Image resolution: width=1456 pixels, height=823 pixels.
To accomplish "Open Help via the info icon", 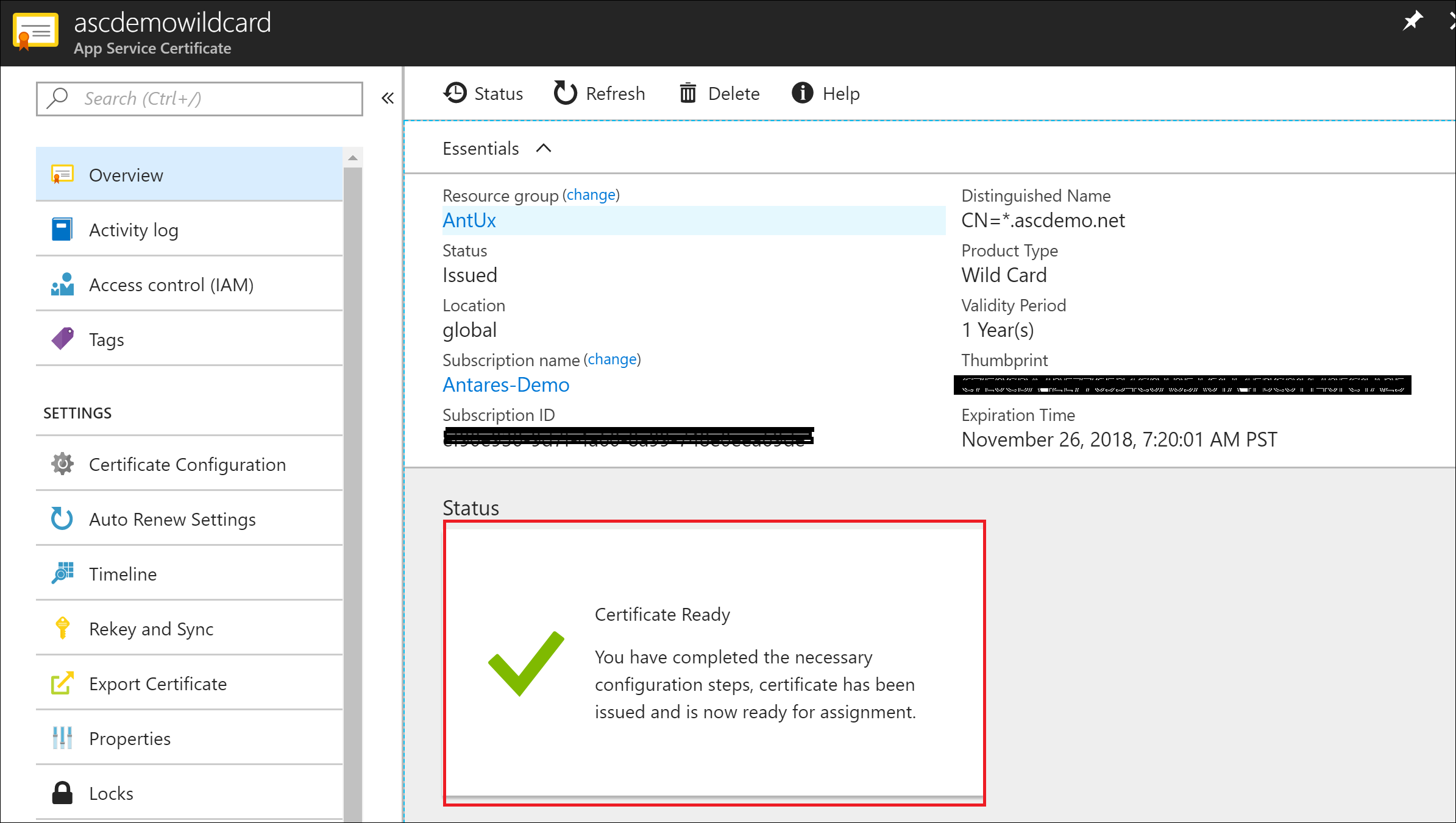I will [802, 93].
